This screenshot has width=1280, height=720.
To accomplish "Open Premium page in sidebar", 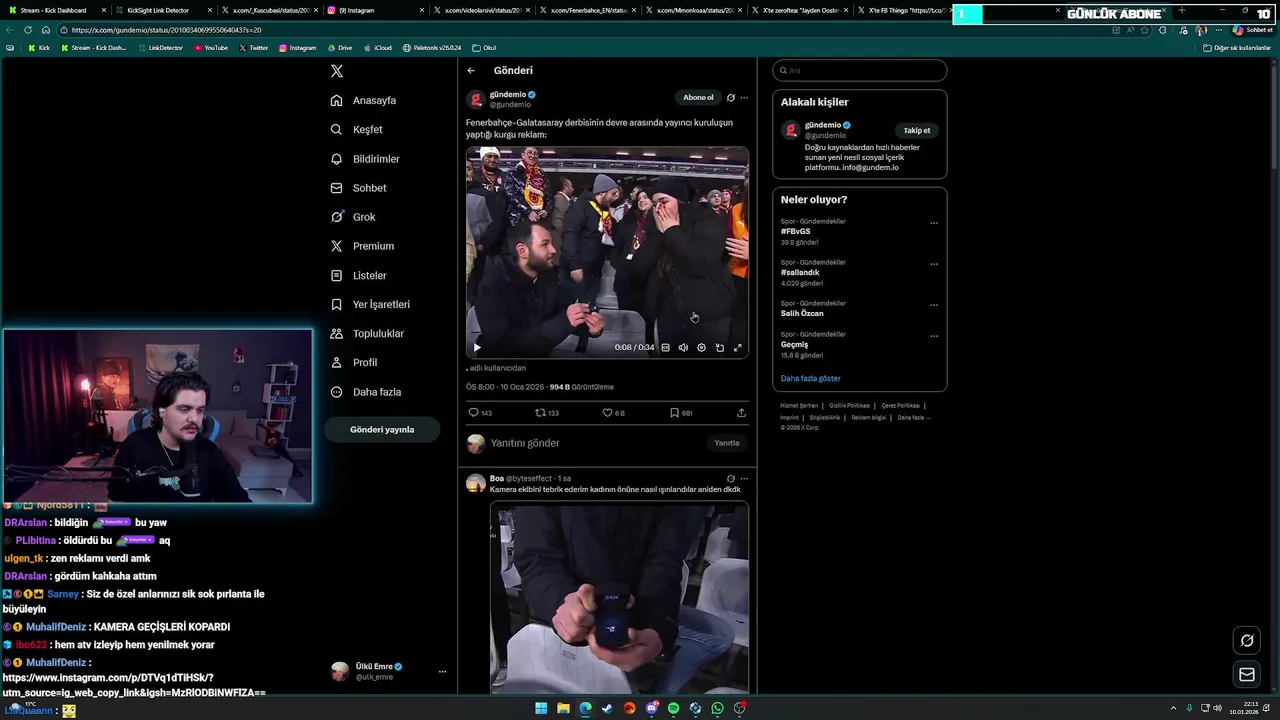I will coord(362,246).
